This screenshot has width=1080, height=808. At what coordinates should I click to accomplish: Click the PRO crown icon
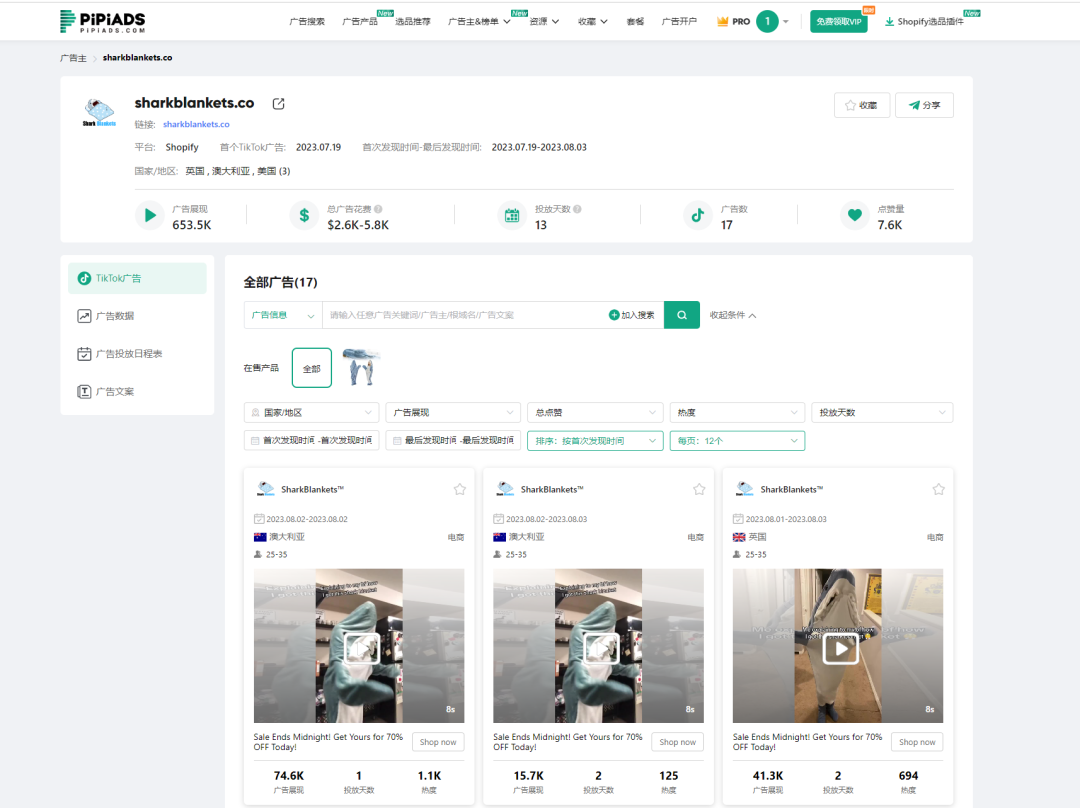(x=723, y=21)
